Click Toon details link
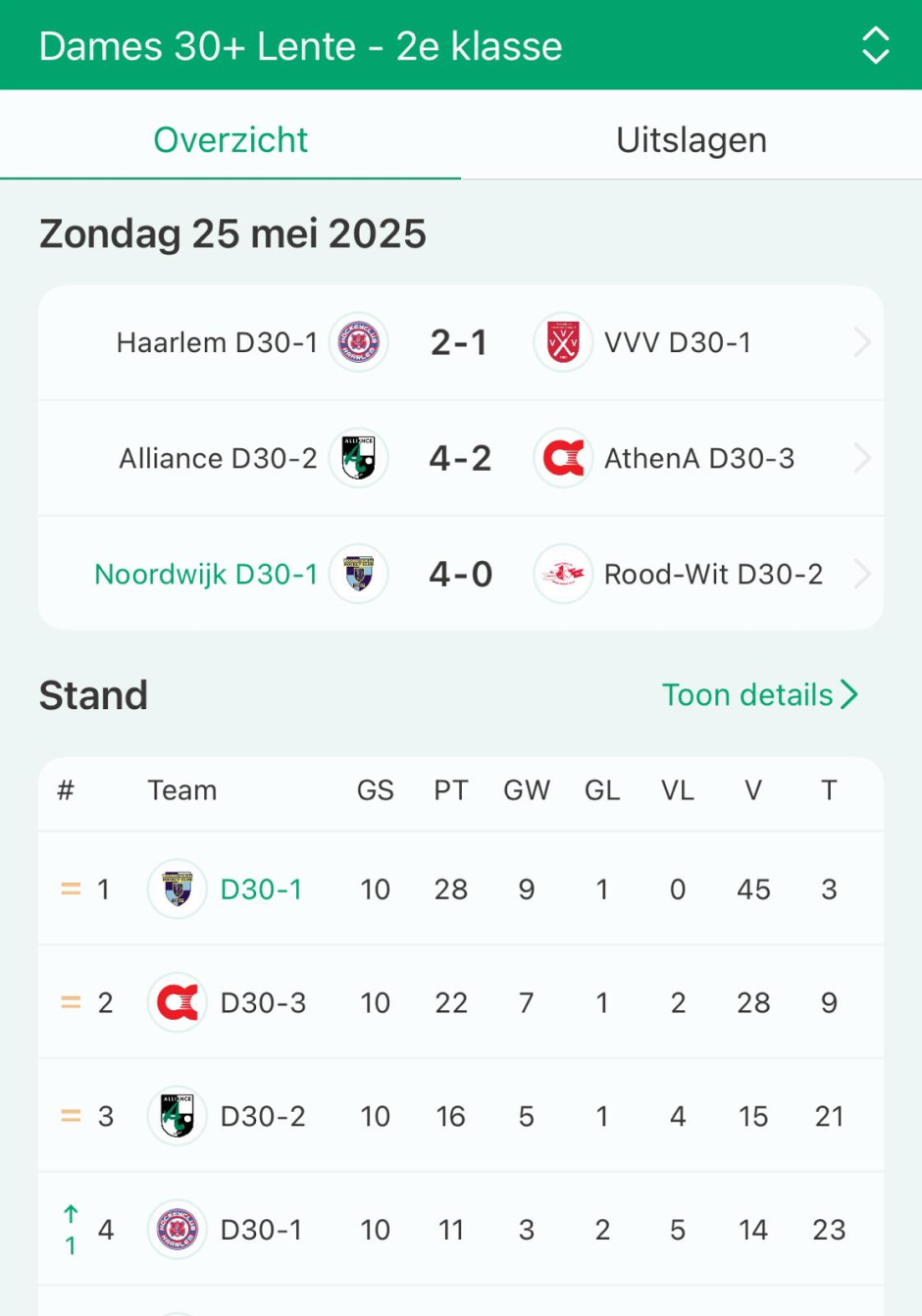The image size is (922, 1316). pyautogui.click(x=760, y=694)
